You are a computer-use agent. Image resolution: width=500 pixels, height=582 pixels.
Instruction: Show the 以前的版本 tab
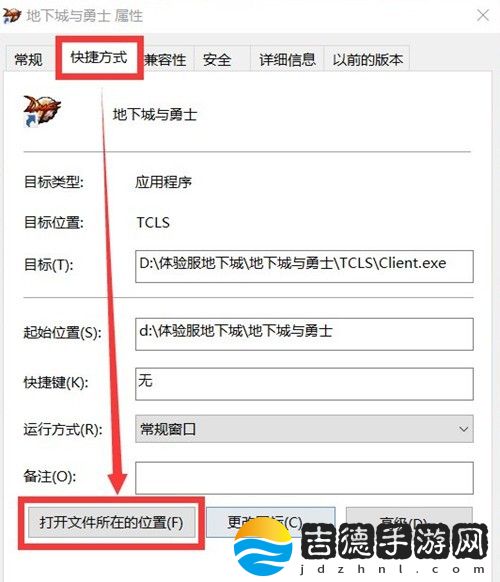(367, 59)
